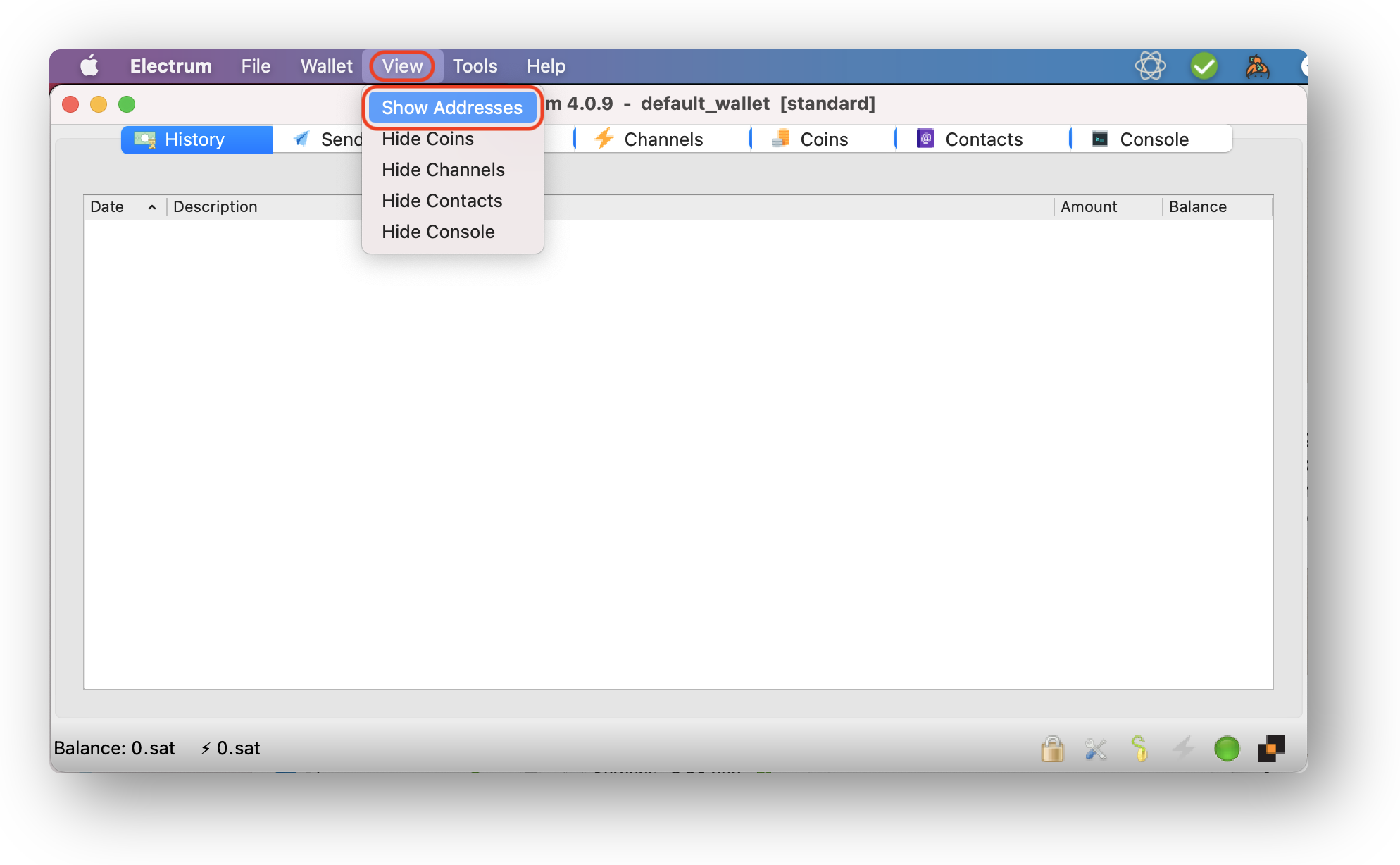1400x865 pixels.
Task: Click the password lock icon
Action: (1052, 749)
